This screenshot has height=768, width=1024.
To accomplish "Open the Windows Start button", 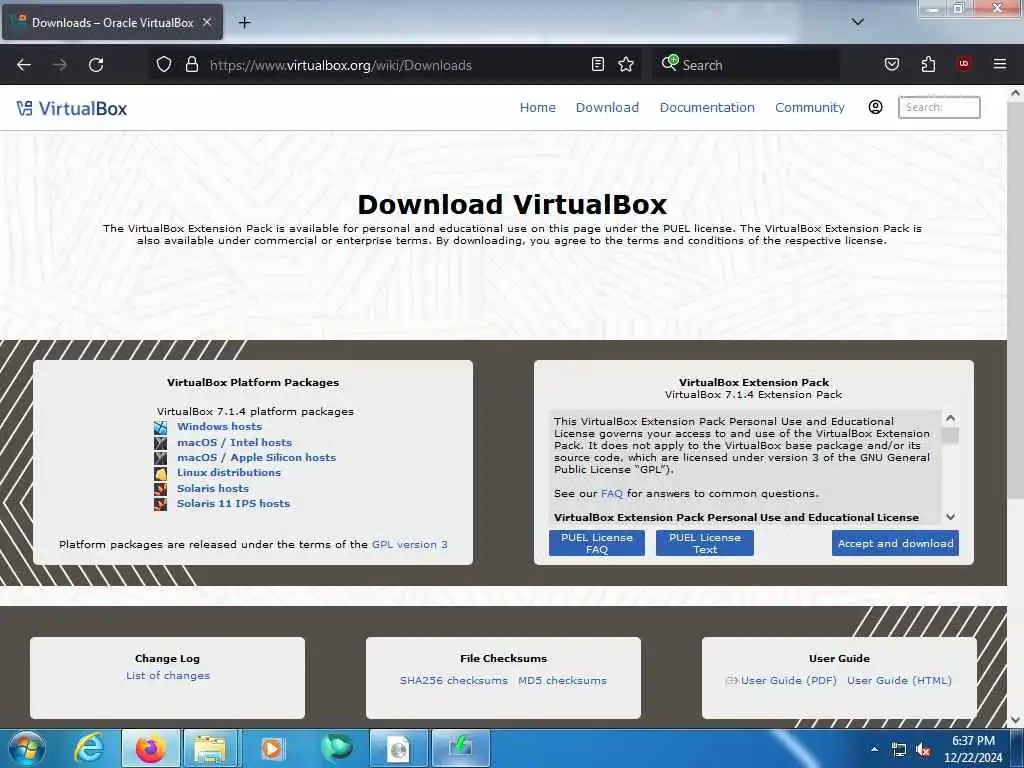I will 27,748.
